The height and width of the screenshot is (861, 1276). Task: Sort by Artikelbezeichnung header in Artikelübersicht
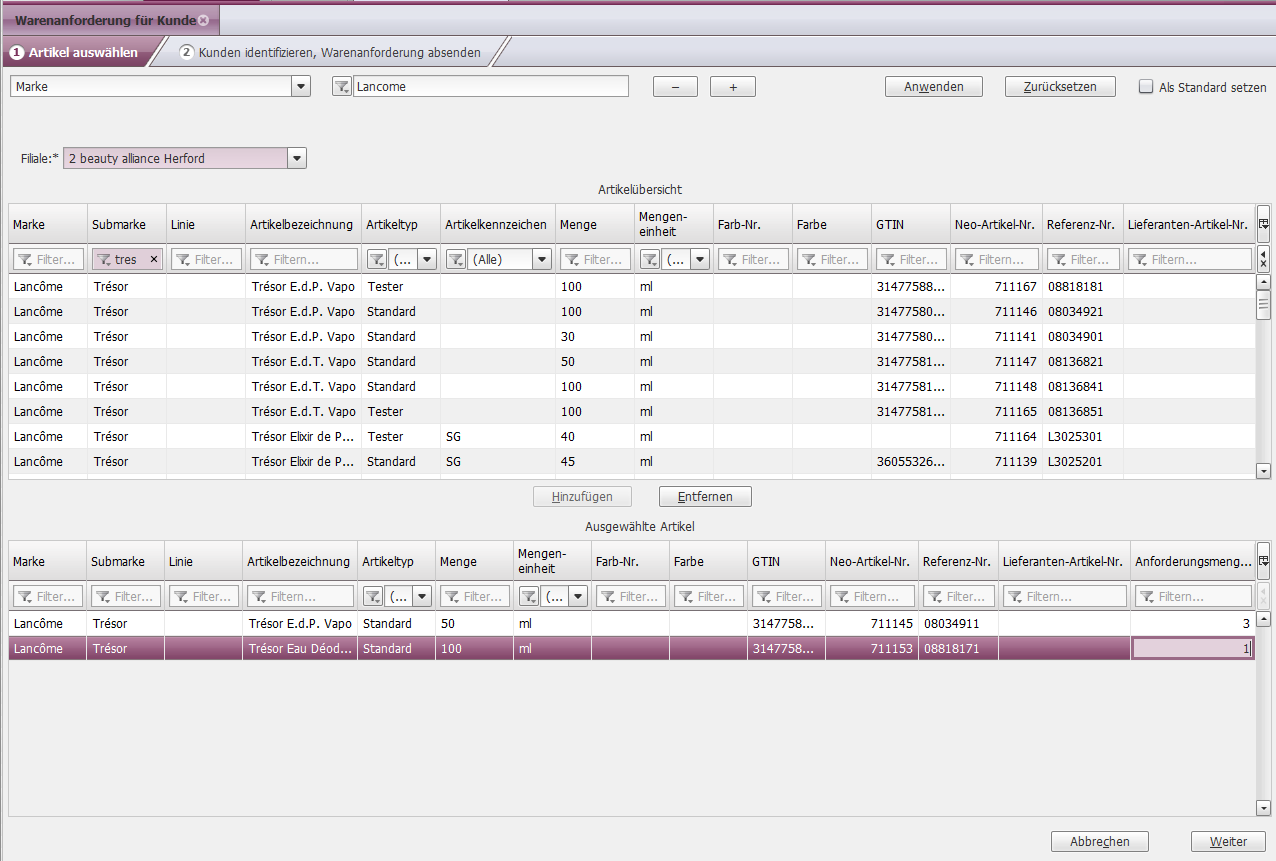tap(304, 224)
